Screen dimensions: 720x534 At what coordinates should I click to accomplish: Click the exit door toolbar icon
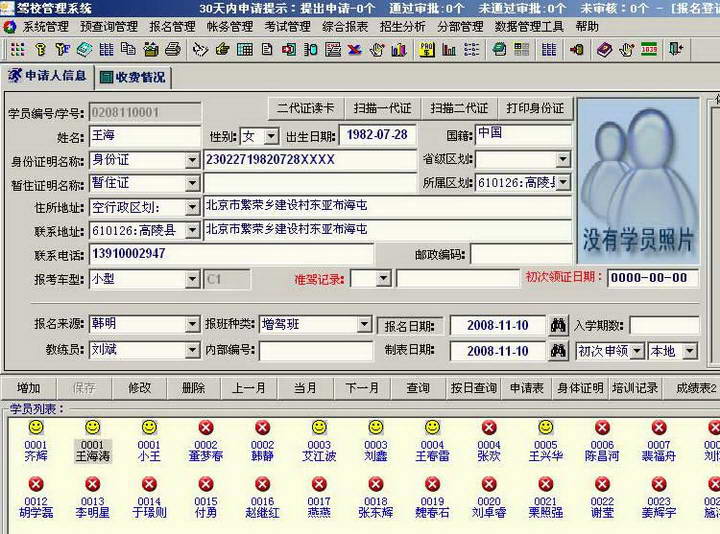pyautogui.click(x=676, y=49)
